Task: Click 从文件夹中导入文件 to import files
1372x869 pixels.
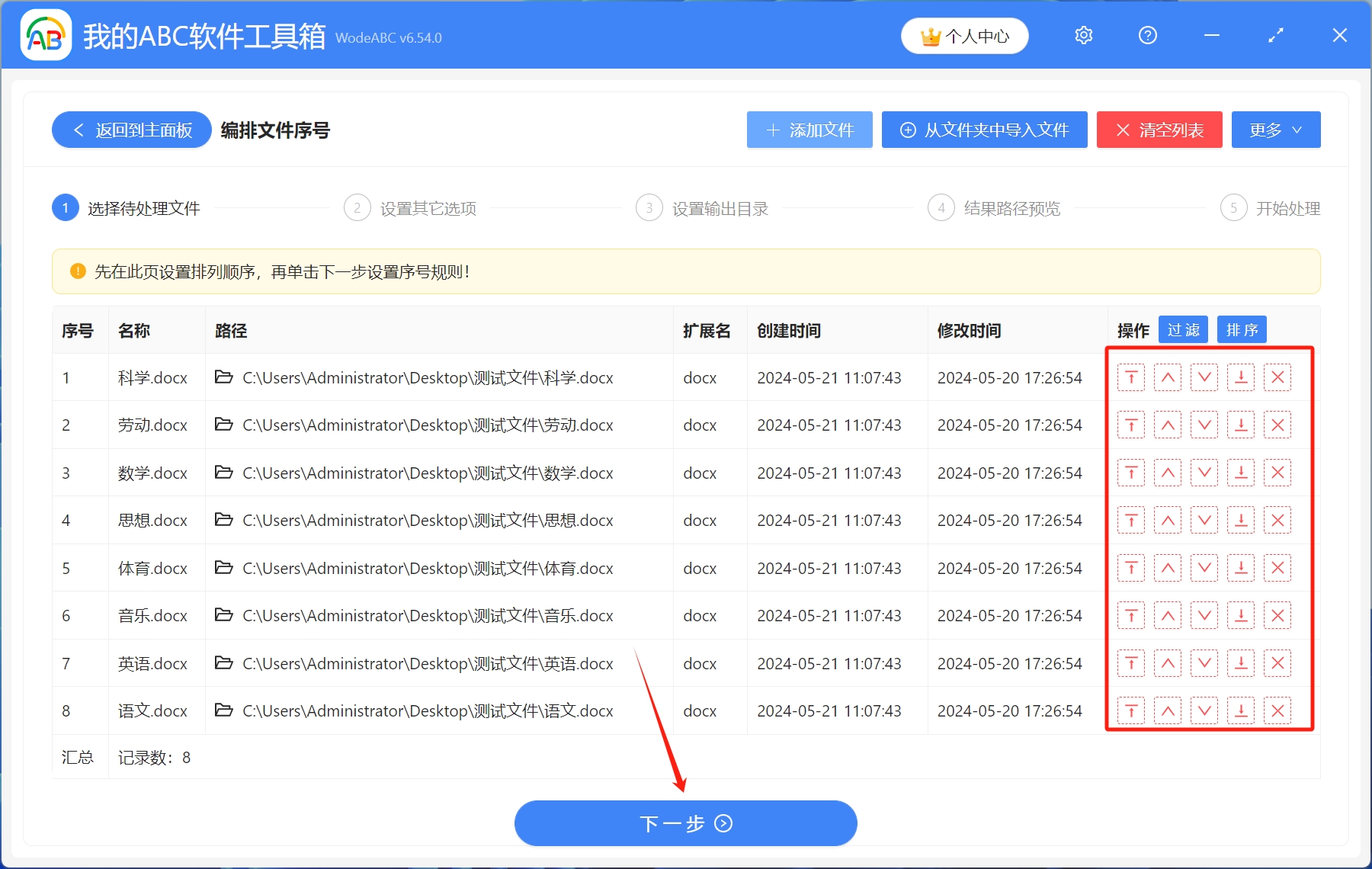Action: (984, 130)
